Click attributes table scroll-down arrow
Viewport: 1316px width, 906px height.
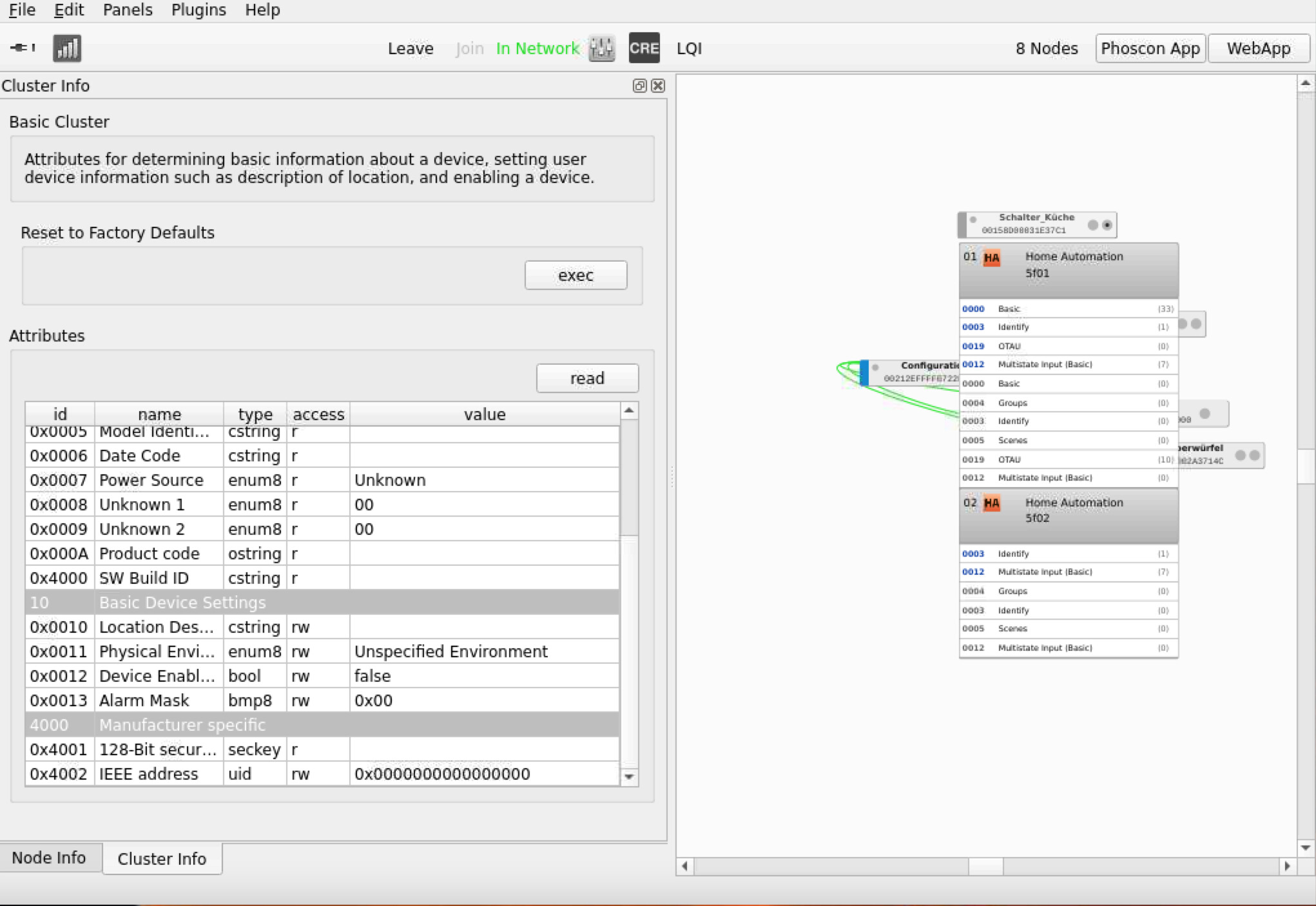coord(629,777)
